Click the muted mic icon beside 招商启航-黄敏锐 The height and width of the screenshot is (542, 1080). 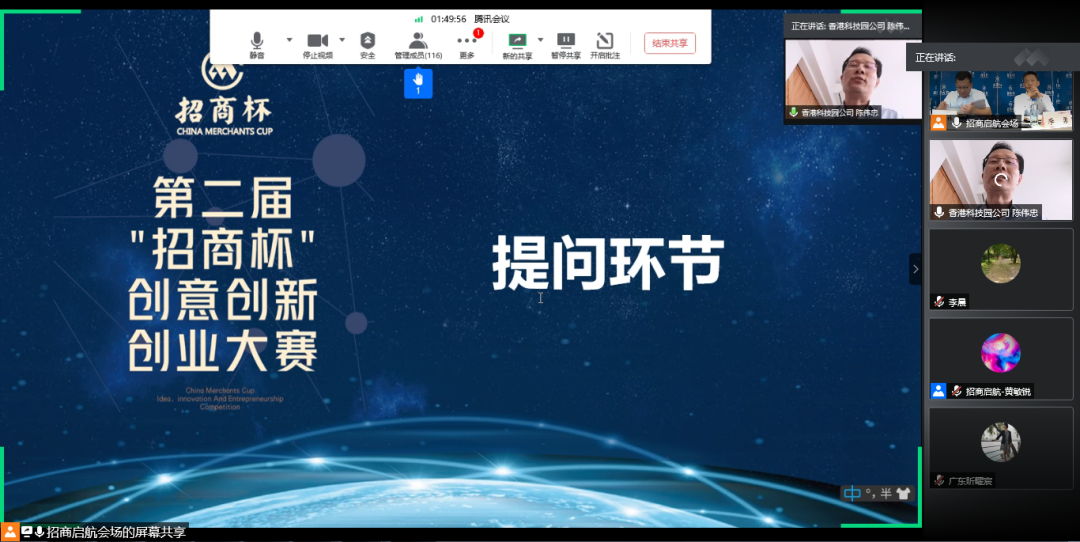coord(956,391)
